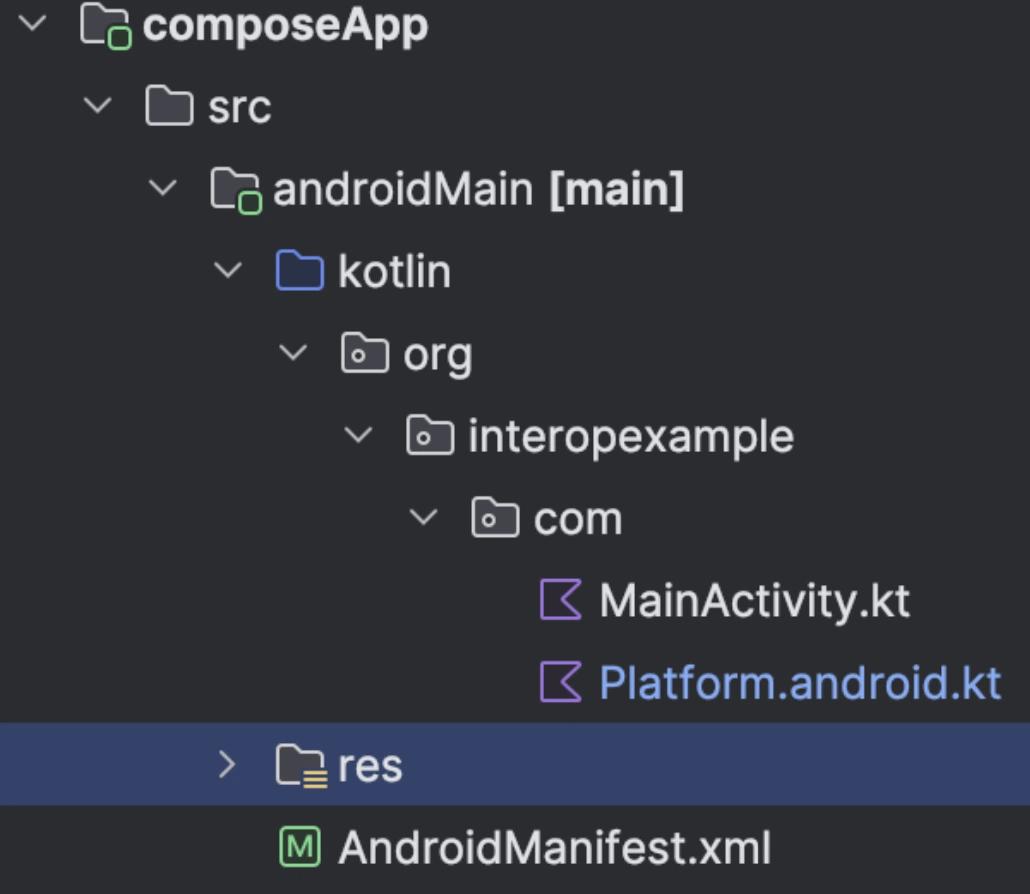The image size is (1030, 894).
Task: Click the Kotlin icon beside Platform.android.kt
Action: pyautogui.click(x=560, y=682)
